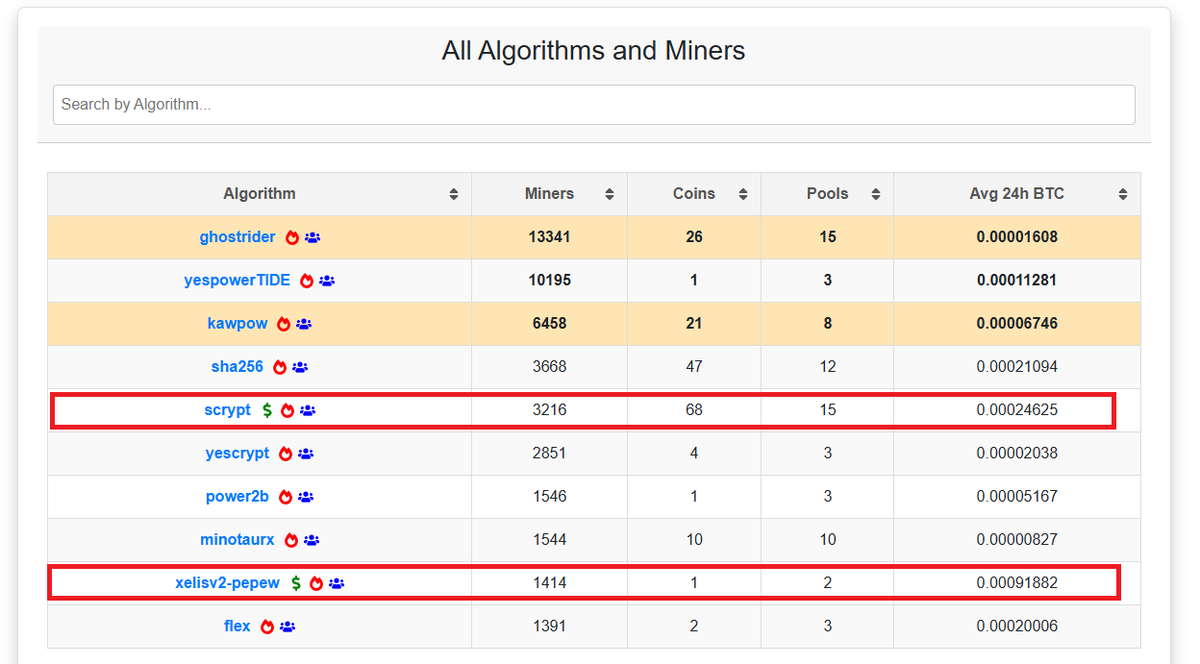Viewport: 1200px width, 664px height.
Task: Focus the Search by Algorithm field
Action: coord(594,104)
